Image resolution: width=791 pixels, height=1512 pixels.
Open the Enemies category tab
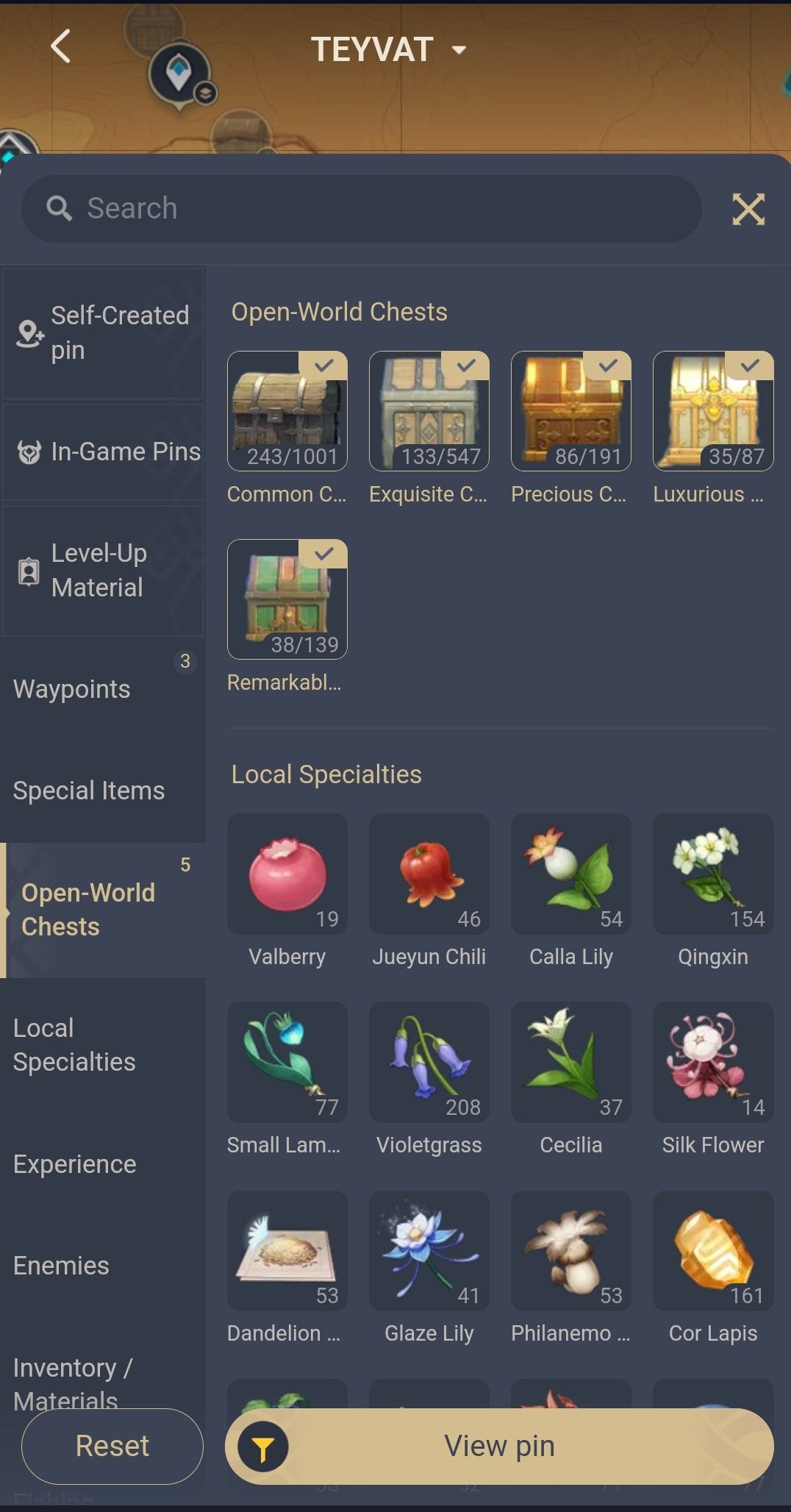[103, 1266]
